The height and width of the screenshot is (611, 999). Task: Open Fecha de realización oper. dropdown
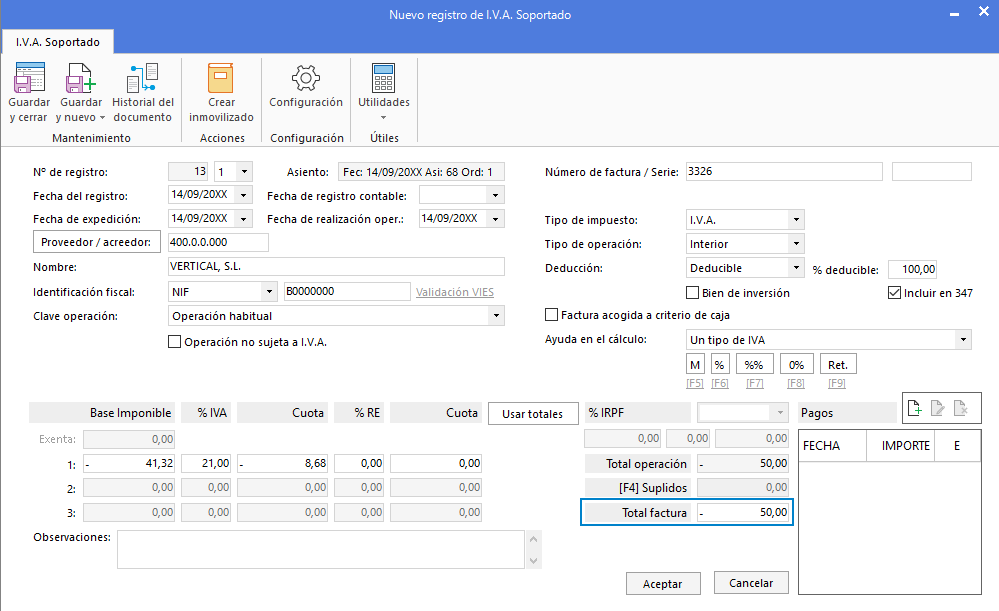(495, 219)
